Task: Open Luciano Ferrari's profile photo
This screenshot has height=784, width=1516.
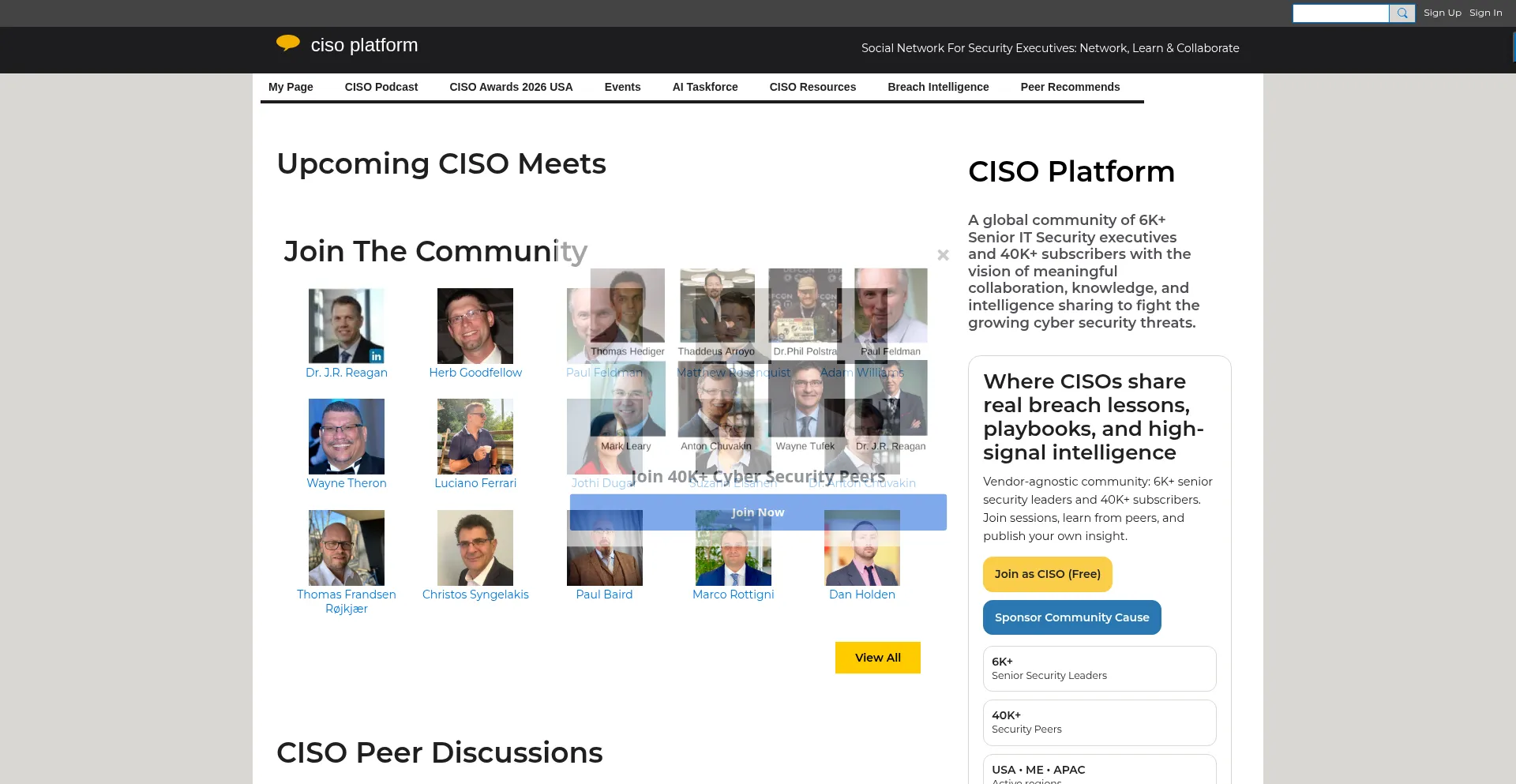Action: point(475,437)
